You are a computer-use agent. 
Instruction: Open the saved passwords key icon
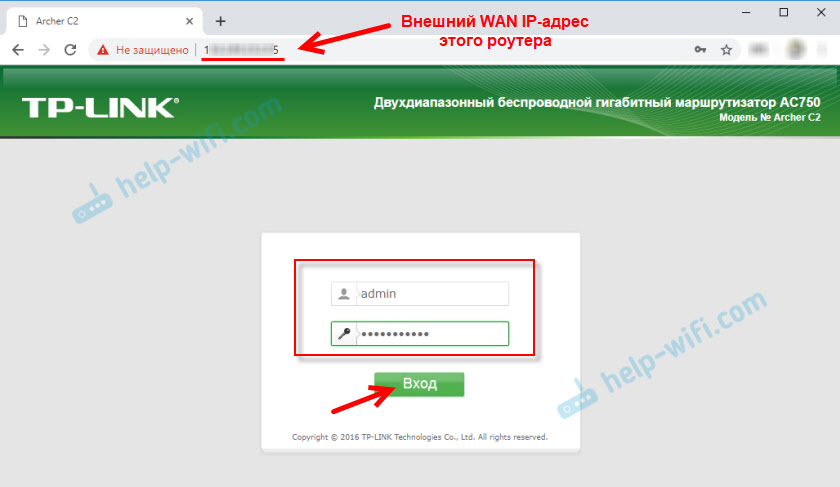tap(700, 50)
